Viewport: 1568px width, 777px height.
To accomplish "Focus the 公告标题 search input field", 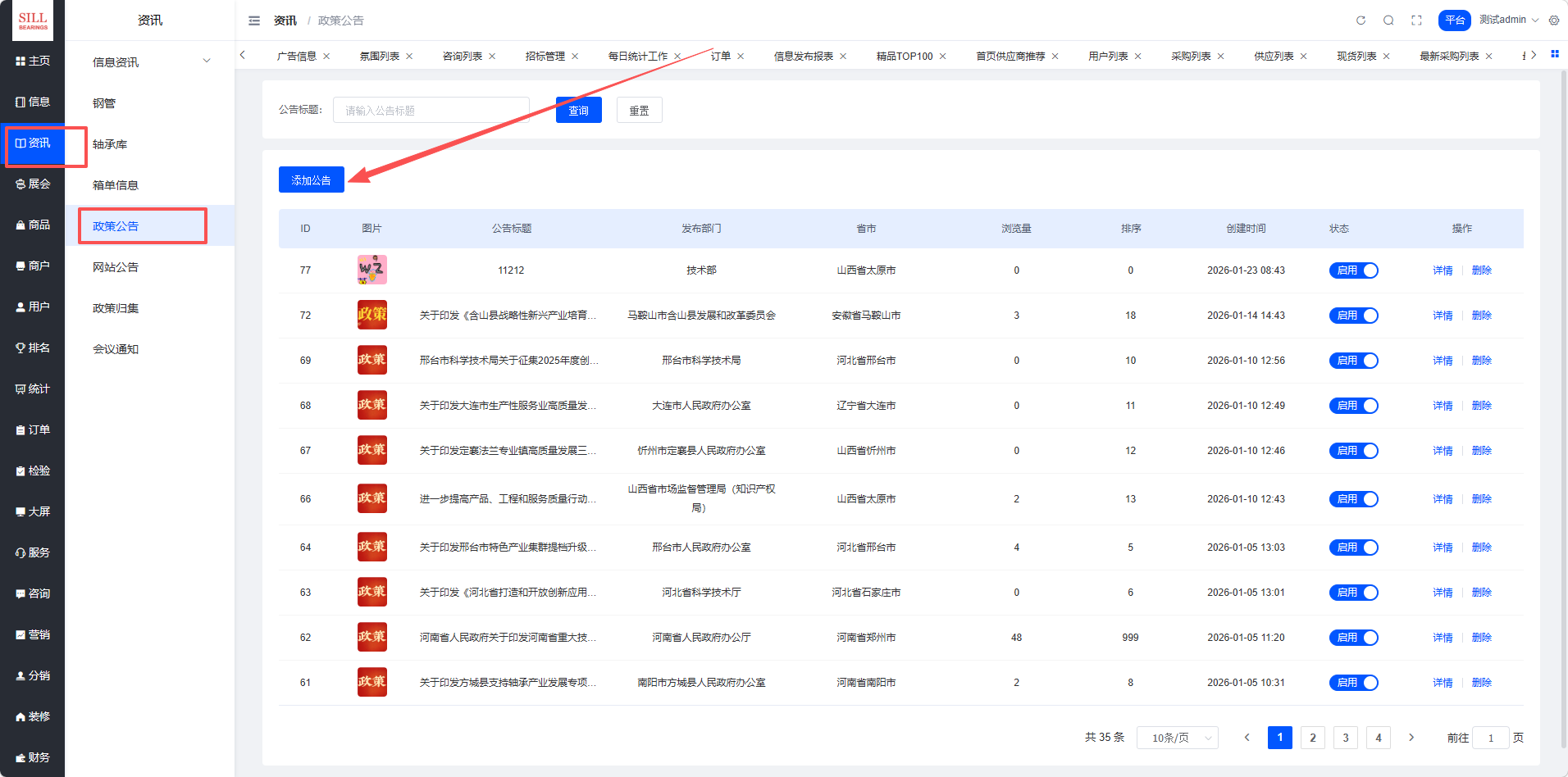I will [431, 111].
